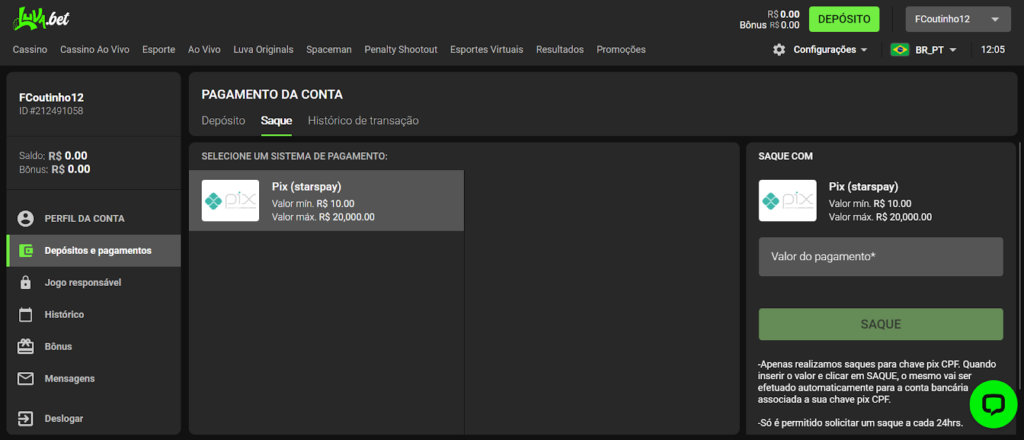Viewport: 1024px width, 440px height.
Task: Click the Mensagens envelope icon
Action: pyautogui.click(x=26, y=378)
